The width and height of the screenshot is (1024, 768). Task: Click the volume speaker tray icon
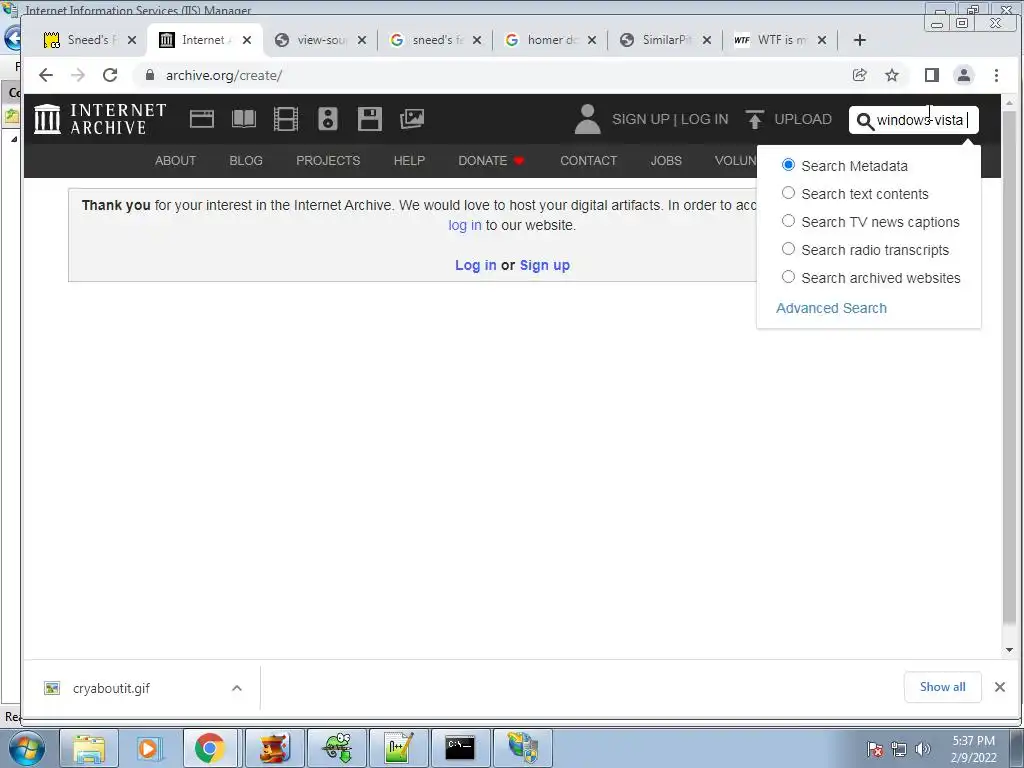click(x=922, y=749)
